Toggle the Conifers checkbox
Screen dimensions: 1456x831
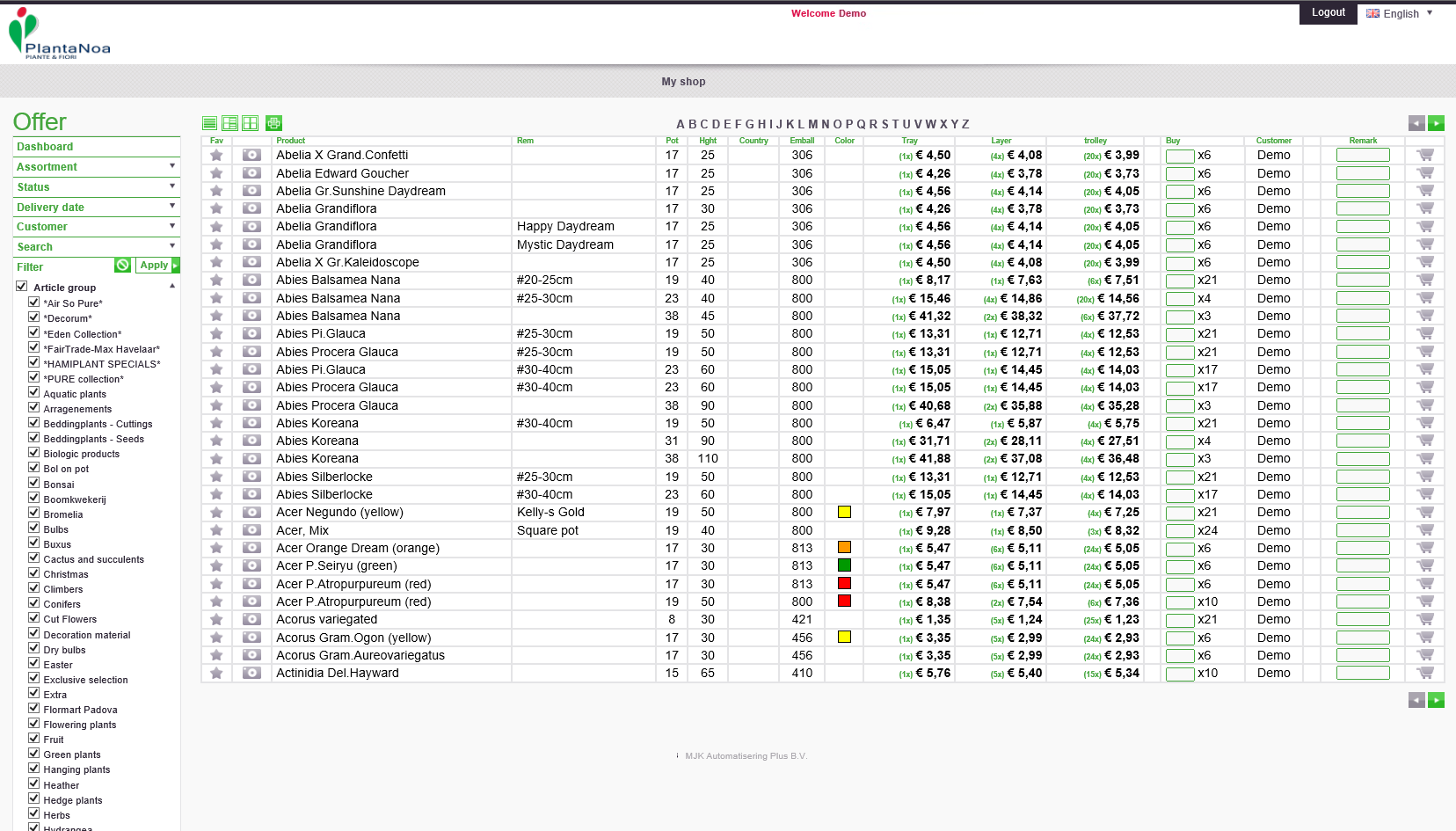coord(34,602)
